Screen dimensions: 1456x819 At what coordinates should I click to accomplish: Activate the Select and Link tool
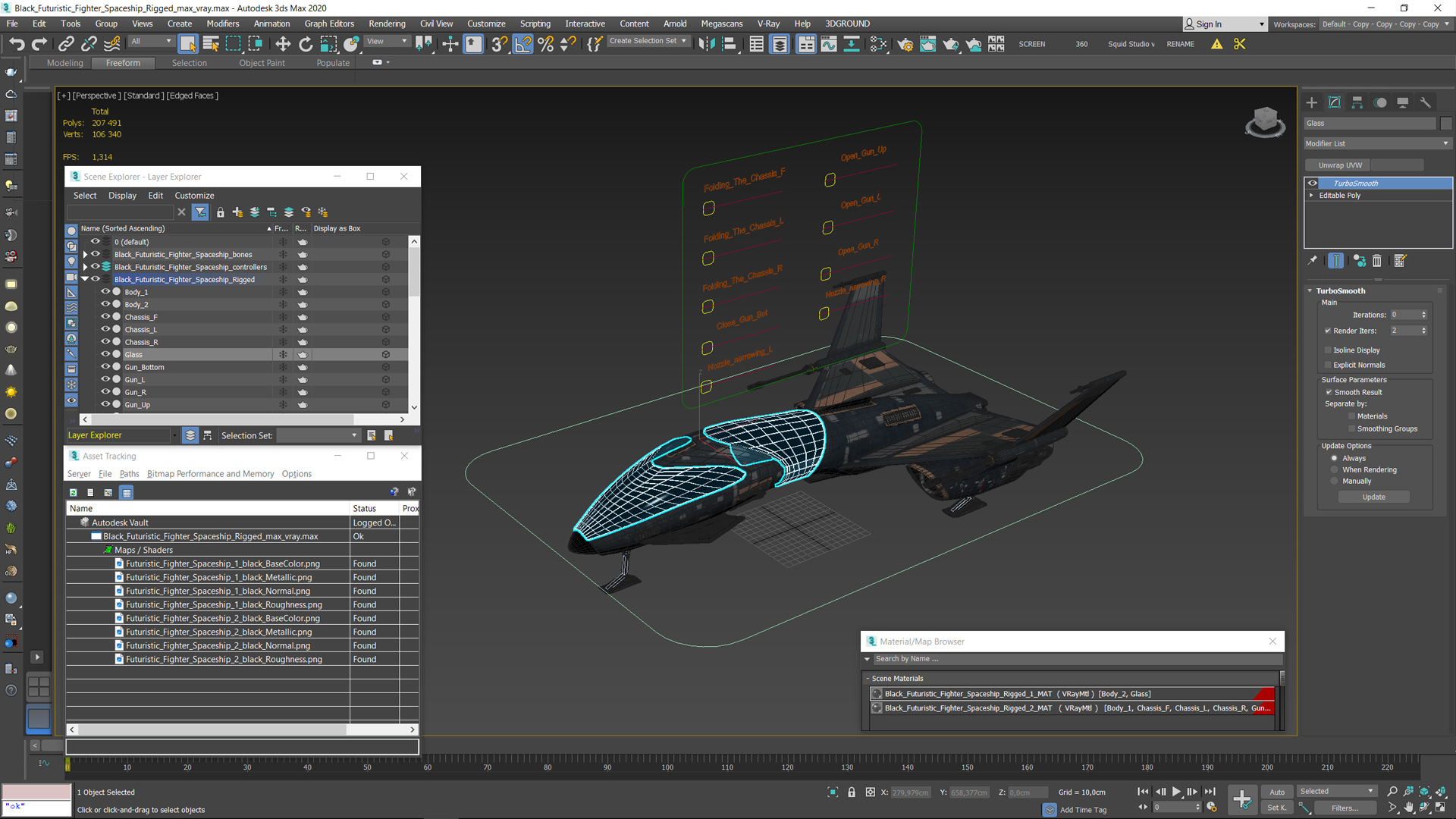click(x=66, y=44)
